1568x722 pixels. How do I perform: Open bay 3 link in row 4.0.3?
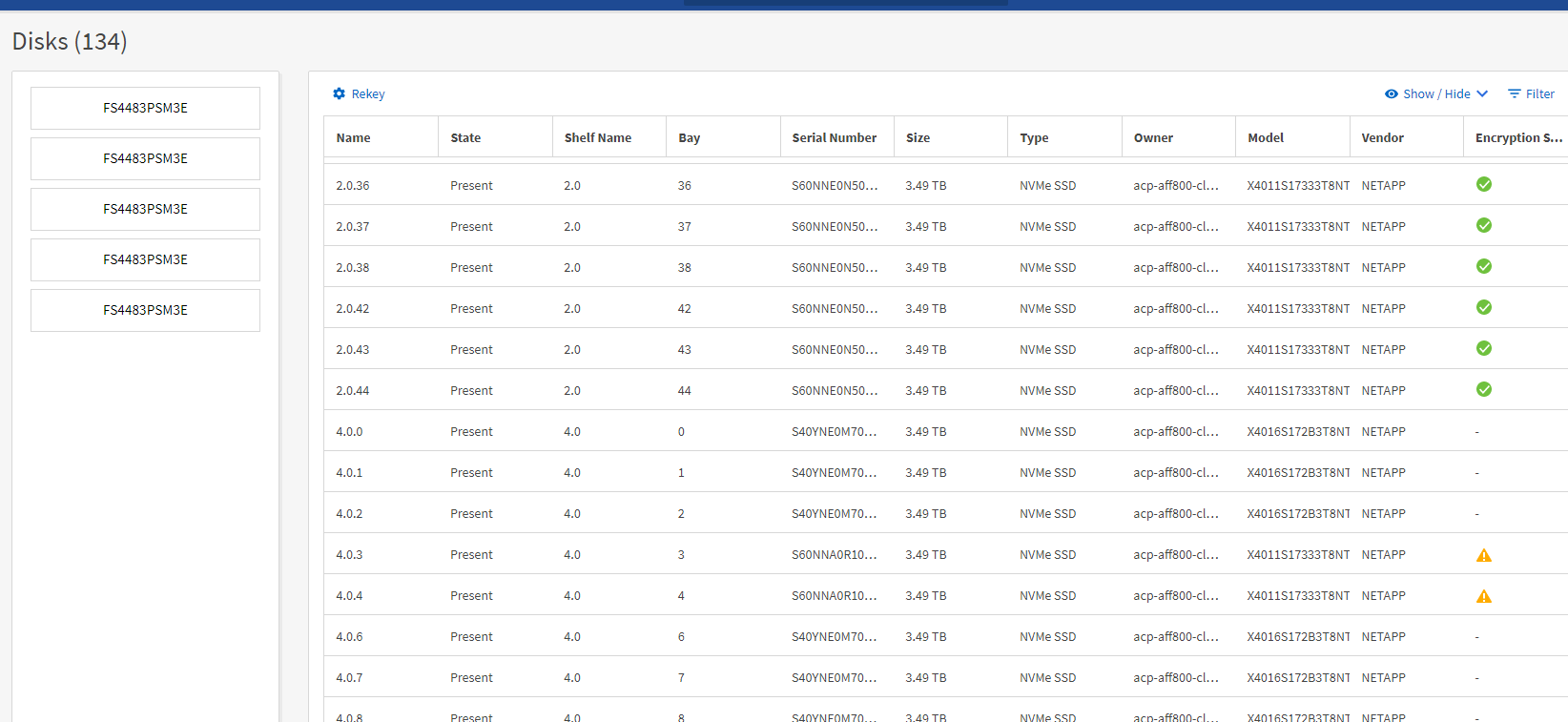(x=681, y=554)
